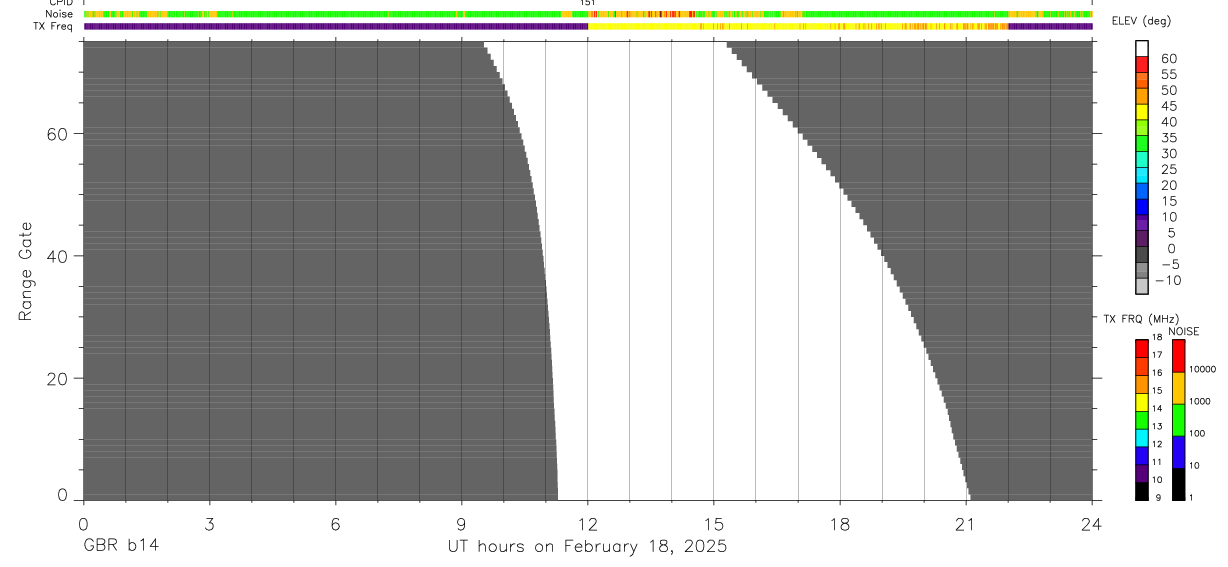Select the blue 15-20 degree ELEV swatch
The height and width of the screenshot is (567, 1228).
click(1142, 193)
